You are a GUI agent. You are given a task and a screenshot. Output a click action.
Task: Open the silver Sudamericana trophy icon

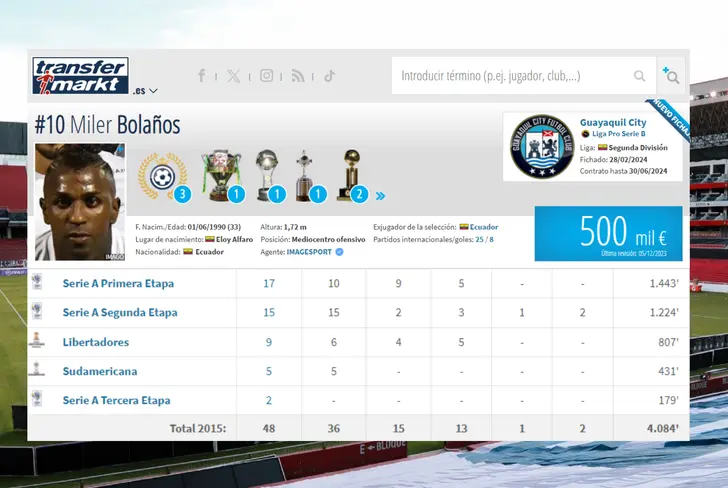pyautogui.click(x=269, y=176)
